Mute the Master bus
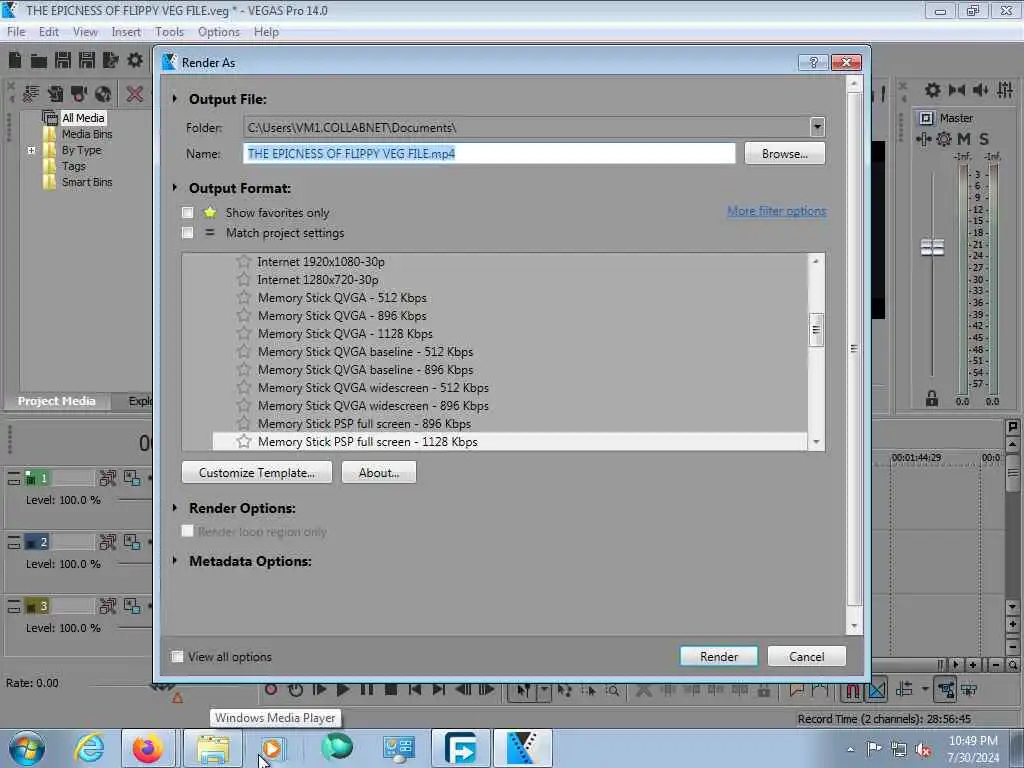 [x=964, y=139]
